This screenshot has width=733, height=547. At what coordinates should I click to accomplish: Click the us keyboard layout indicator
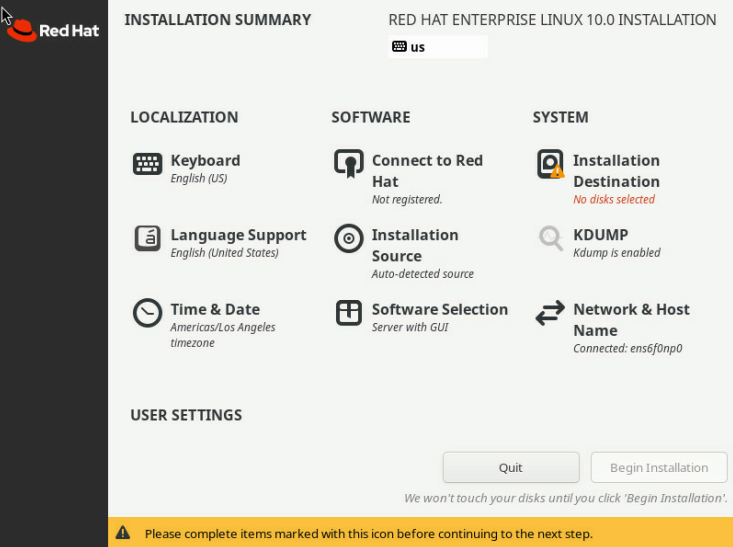(x=438, y=47)
